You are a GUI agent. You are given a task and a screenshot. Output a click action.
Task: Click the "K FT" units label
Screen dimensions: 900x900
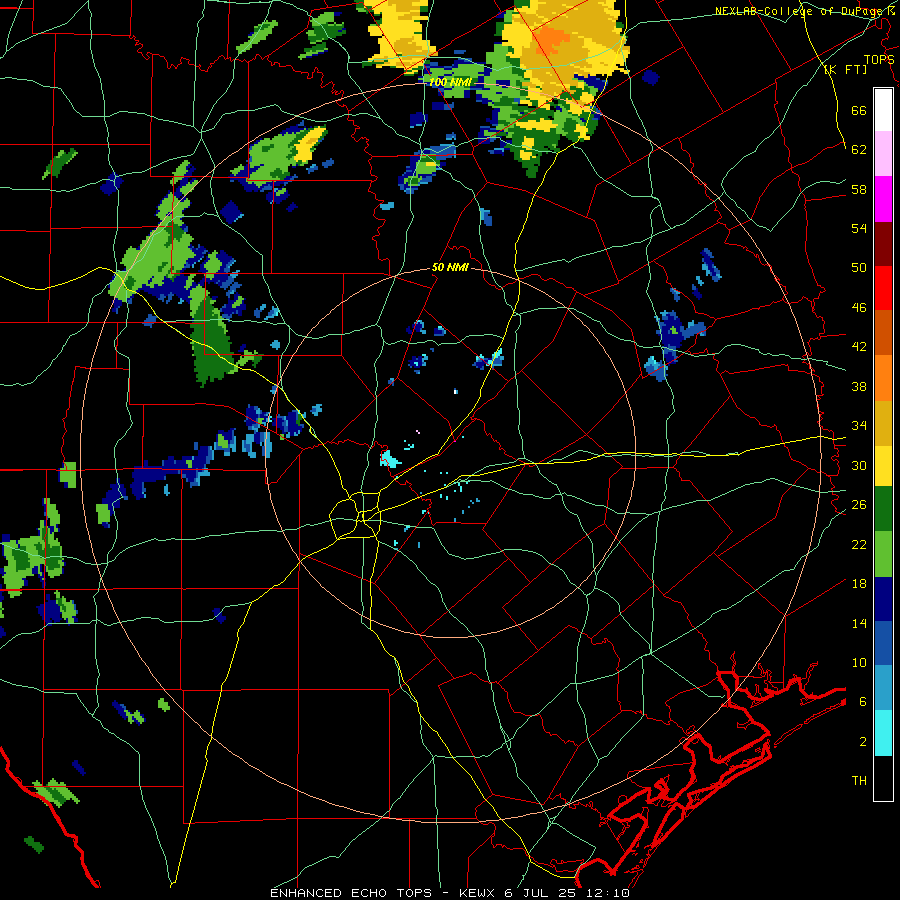845,70
